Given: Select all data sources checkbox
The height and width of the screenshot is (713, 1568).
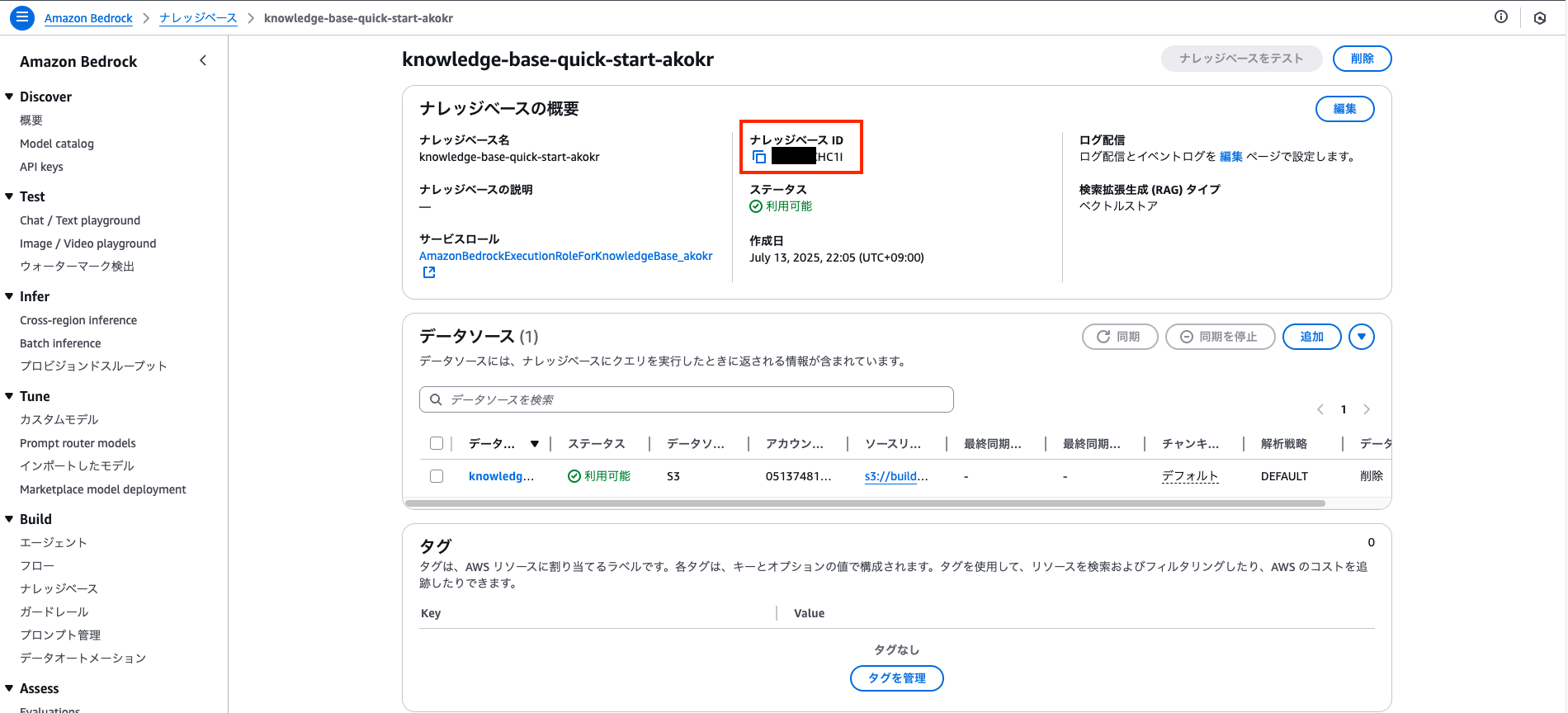Looking at the screenshot, I should (x=437, y=444).
